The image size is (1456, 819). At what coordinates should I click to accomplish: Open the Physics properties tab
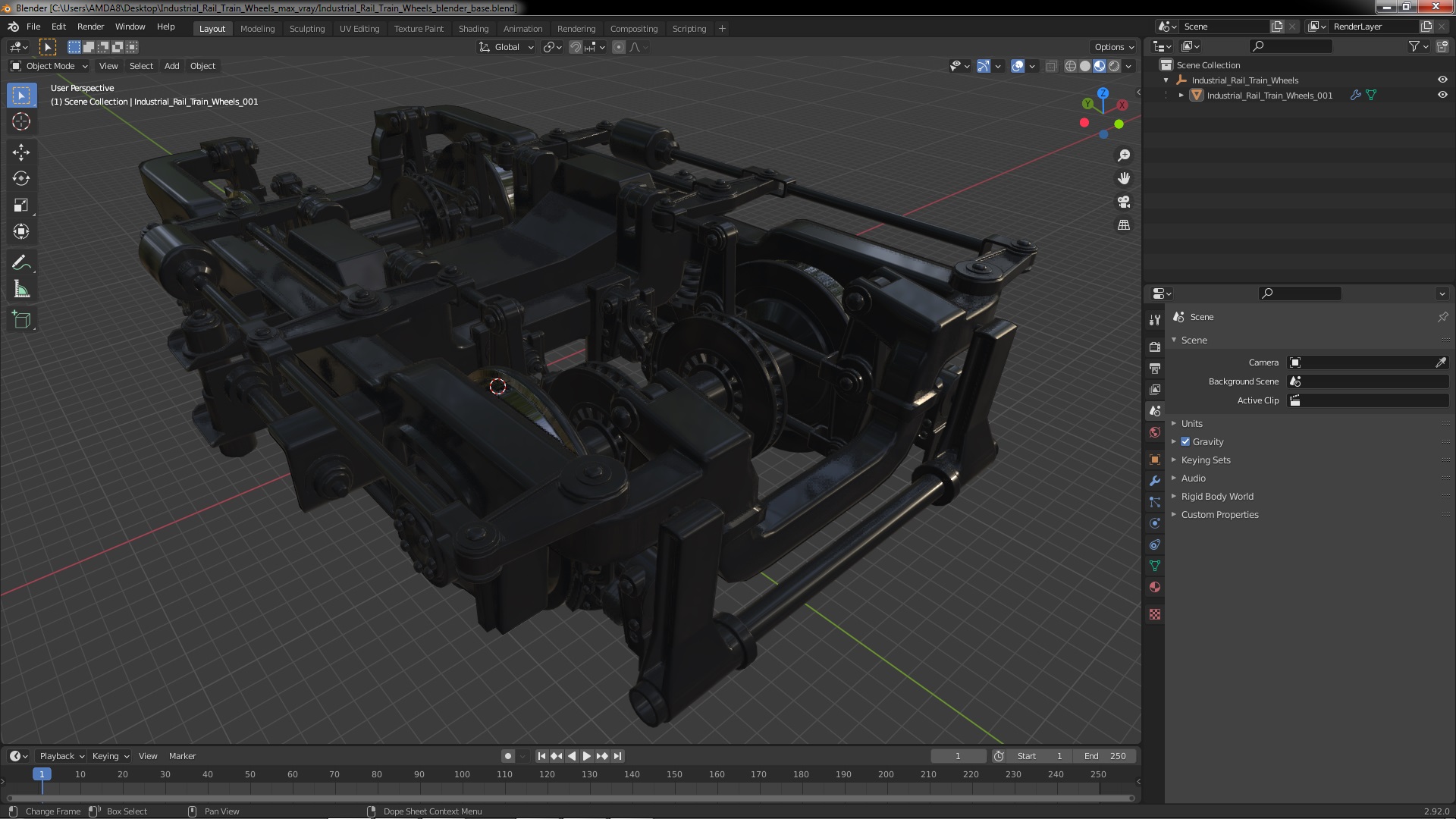coord(1155,523)
